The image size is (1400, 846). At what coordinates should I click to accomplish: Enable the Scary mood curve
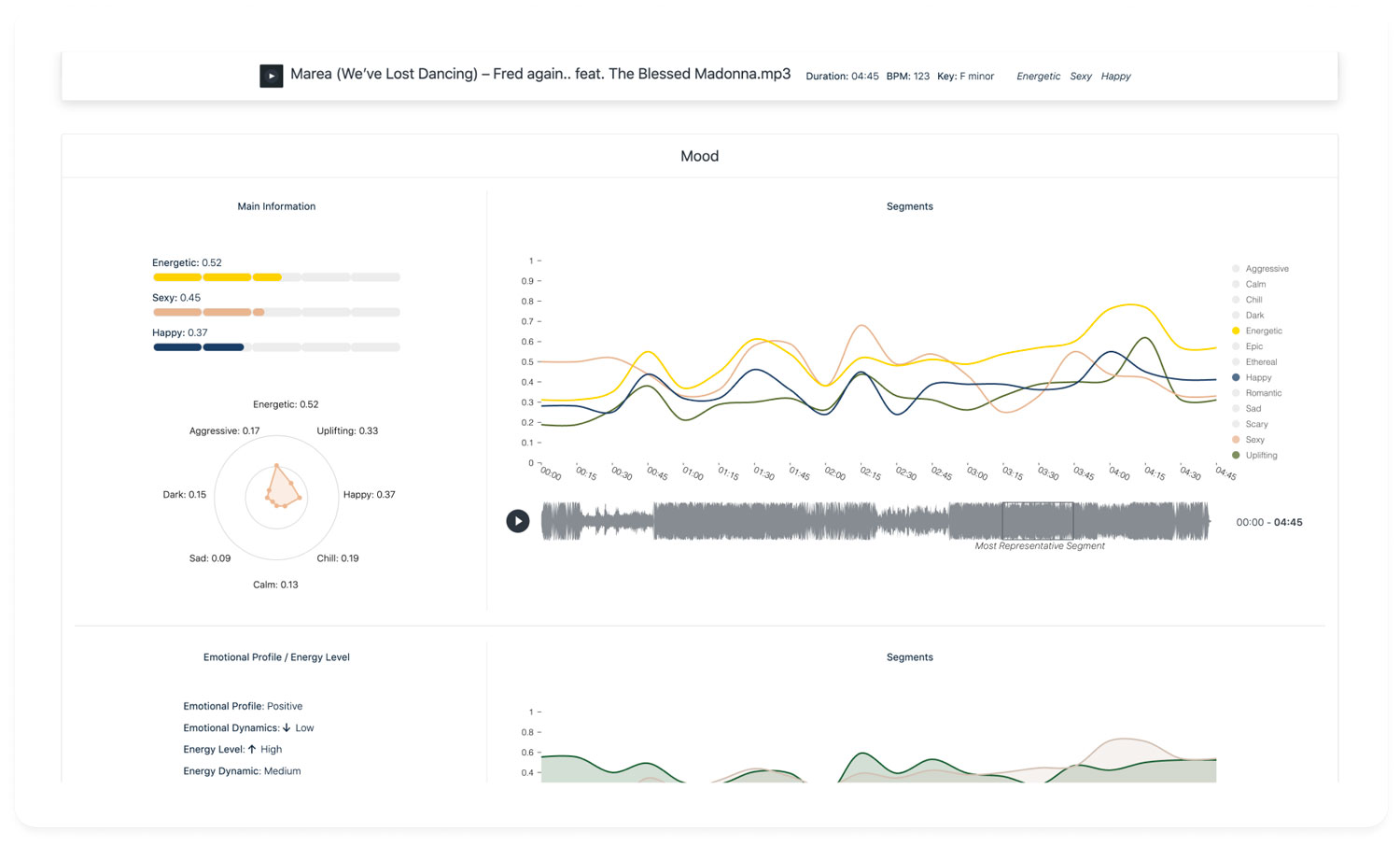pyautogui.click(x=1235, y=423)
